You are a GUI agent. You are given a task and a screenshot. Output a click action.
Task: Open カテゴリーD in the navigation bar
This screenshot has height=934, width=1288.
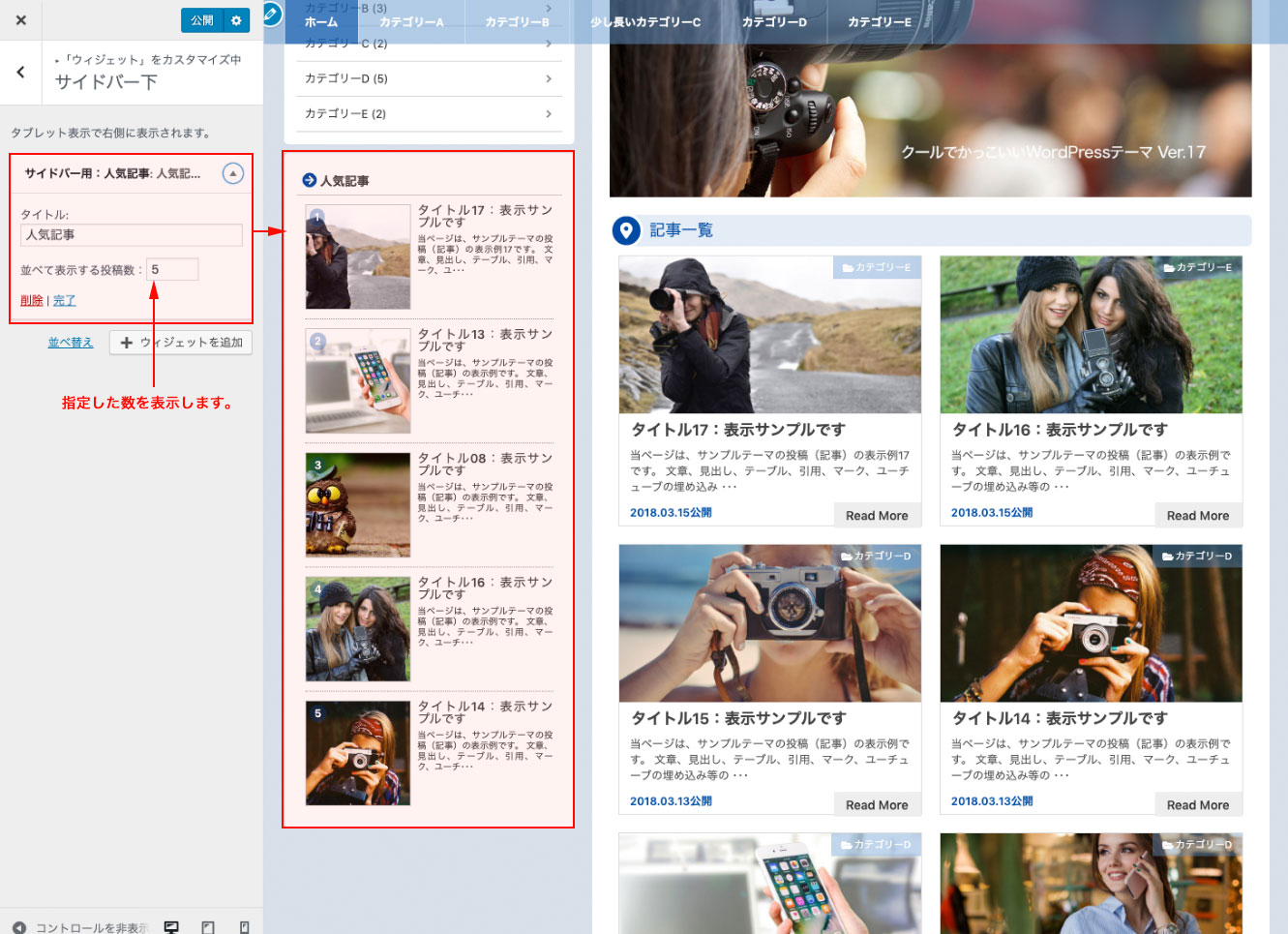click(x=774, y=21)
